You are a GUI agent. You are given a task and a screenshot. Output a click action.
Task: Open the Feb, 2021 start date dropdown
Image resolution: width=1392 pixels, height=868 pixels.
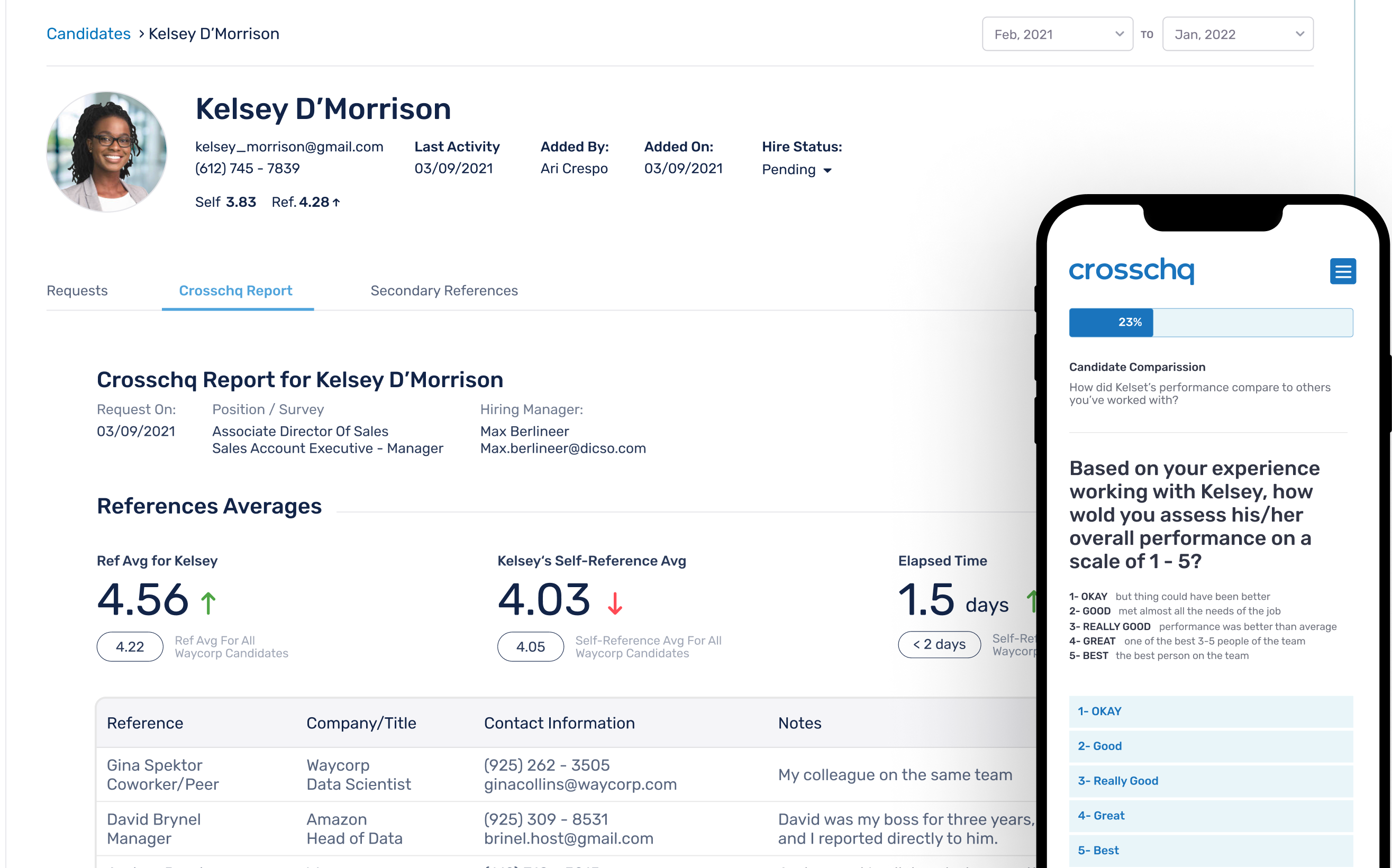click(1057, 34)
